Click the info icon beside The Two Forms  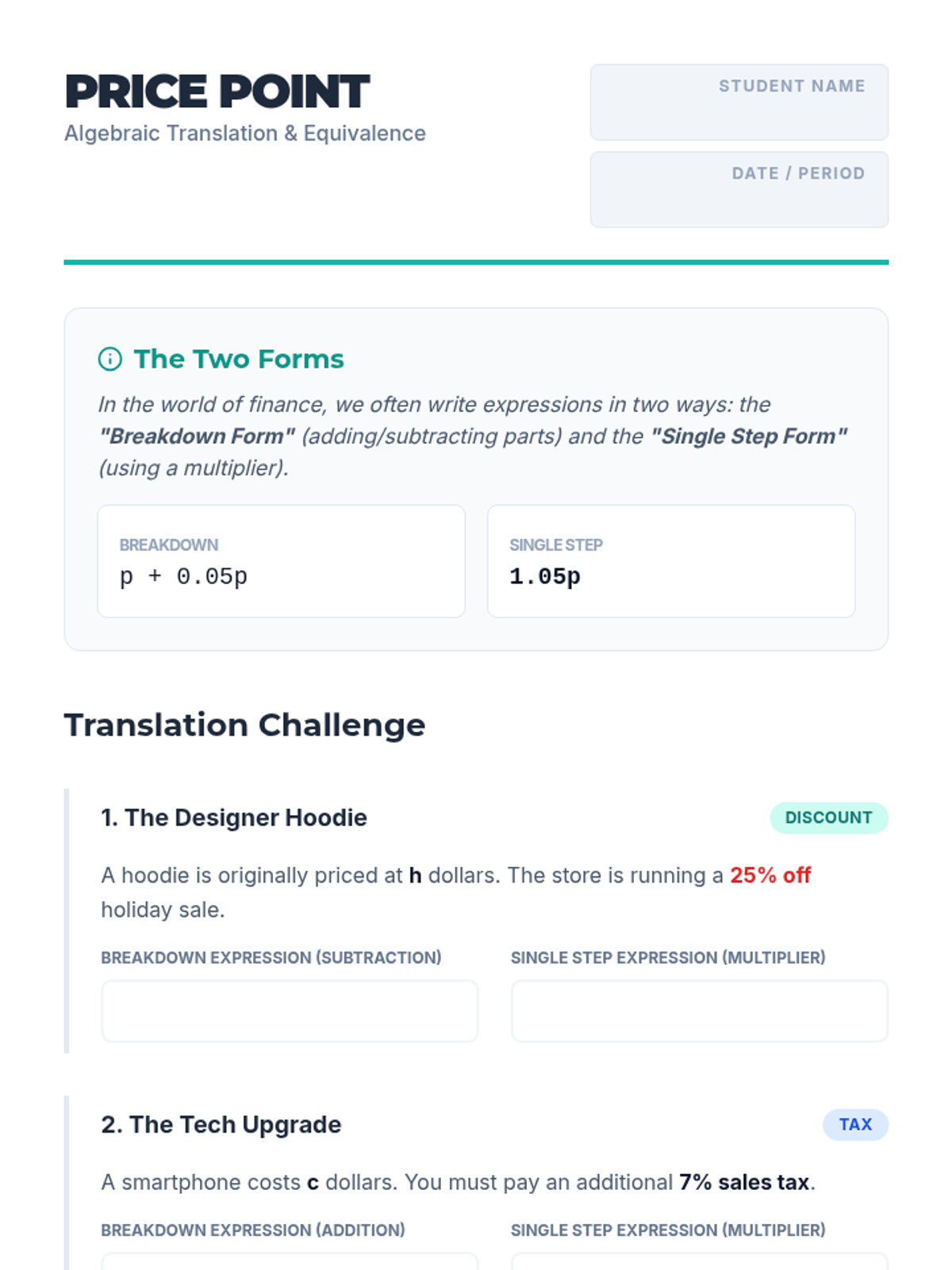pos(109,359)
